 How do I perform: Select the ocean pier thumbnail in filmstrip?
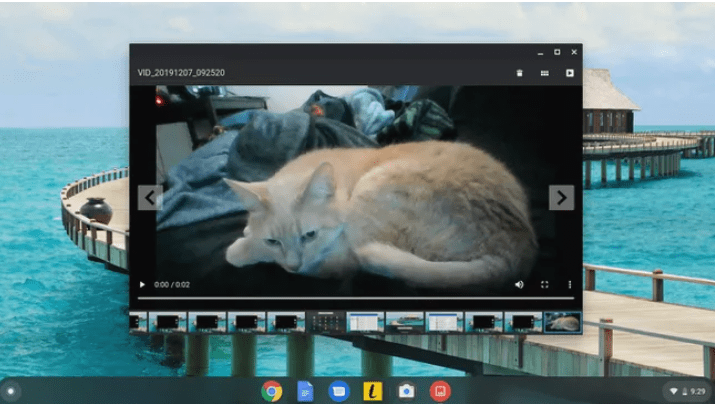tap(404, 323)
